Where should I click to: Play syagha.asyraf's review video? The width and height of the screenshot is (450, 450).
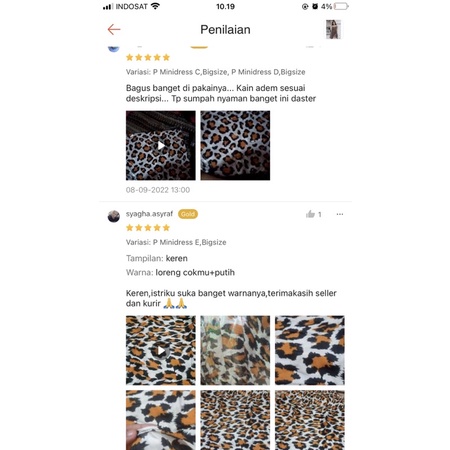click(161, 350)
